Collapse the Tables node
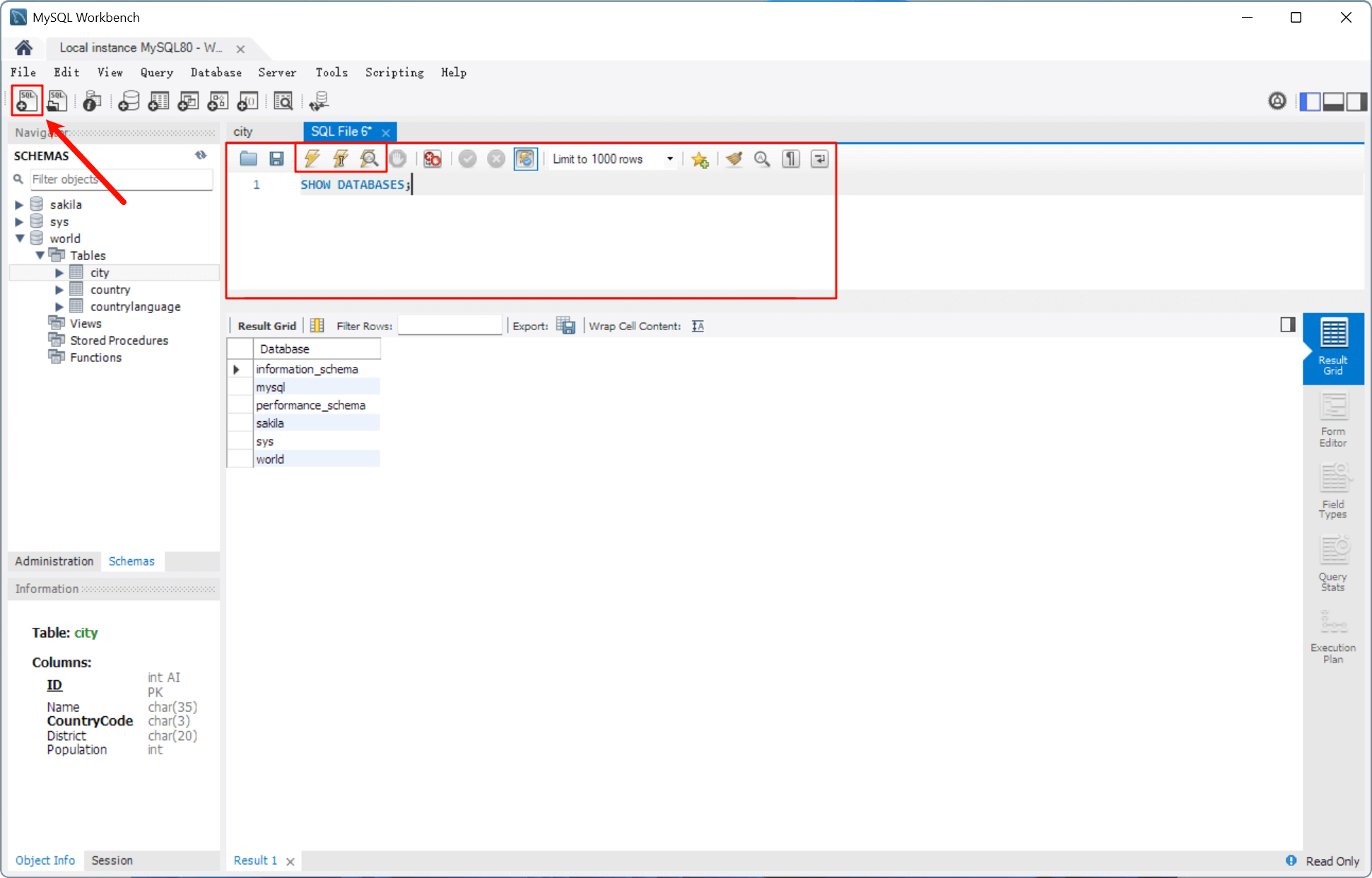 (x=40, y=255)
